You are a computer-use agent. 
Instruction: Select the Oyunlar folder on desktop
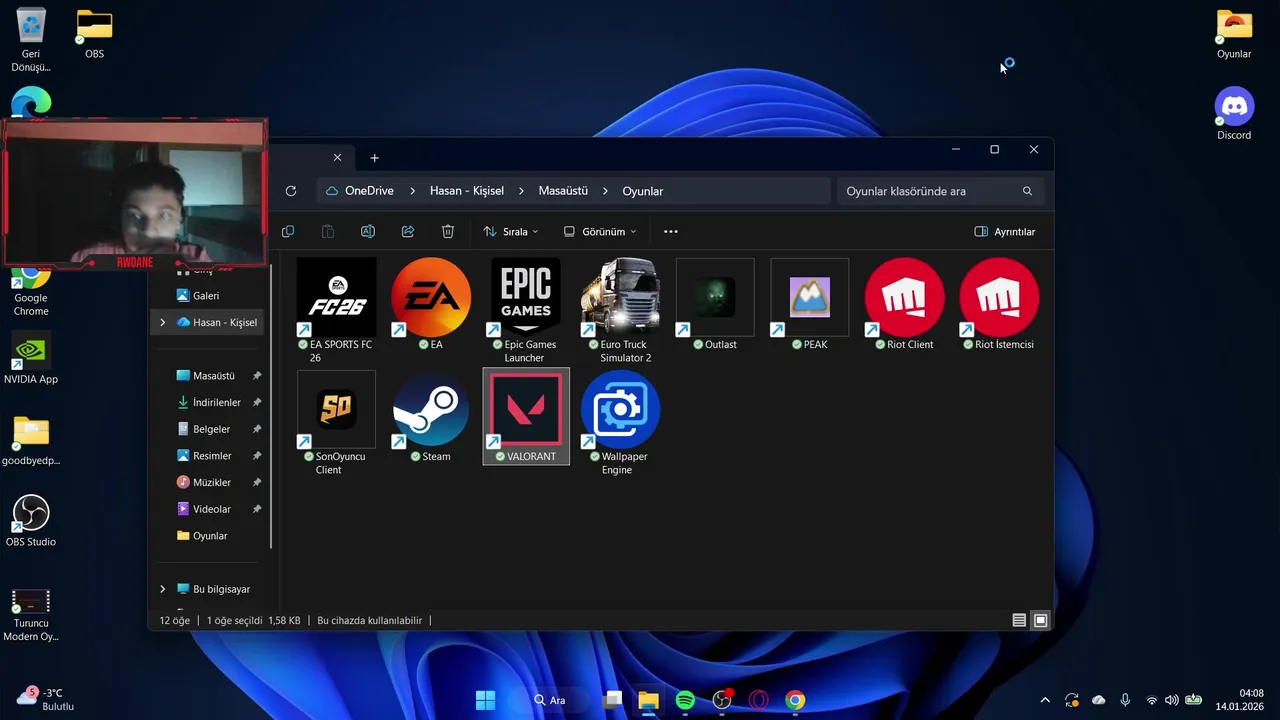1234,35
